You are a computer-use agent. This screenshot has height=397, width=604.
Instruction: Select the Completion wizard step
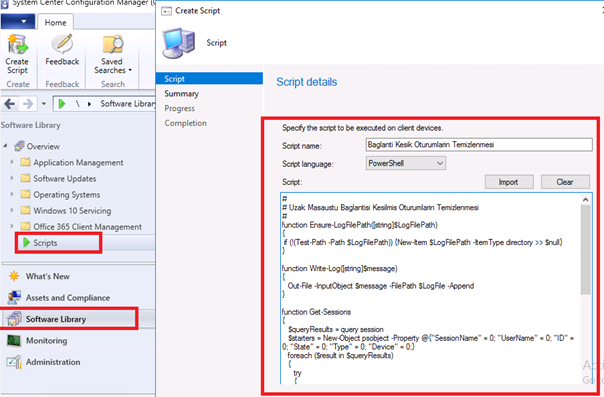pos(185,123)
